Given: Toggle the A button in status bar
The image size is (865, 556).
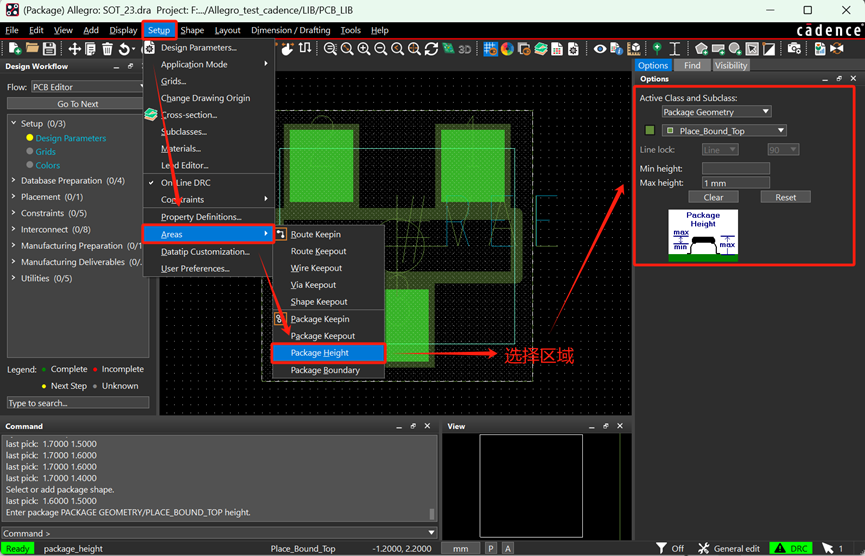Looking at the screenshot, I should (508, 548).
